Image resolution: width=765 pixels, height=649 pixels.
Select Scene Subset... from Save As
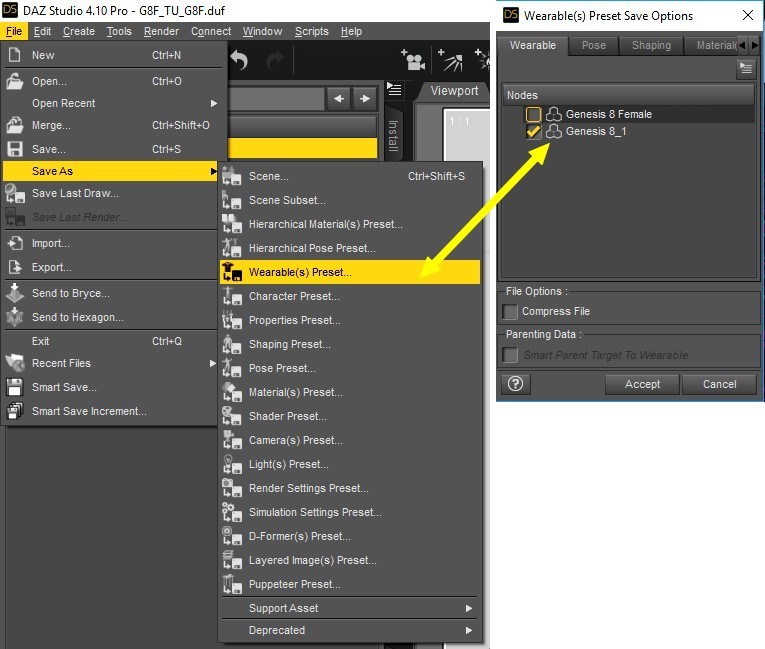350,200
